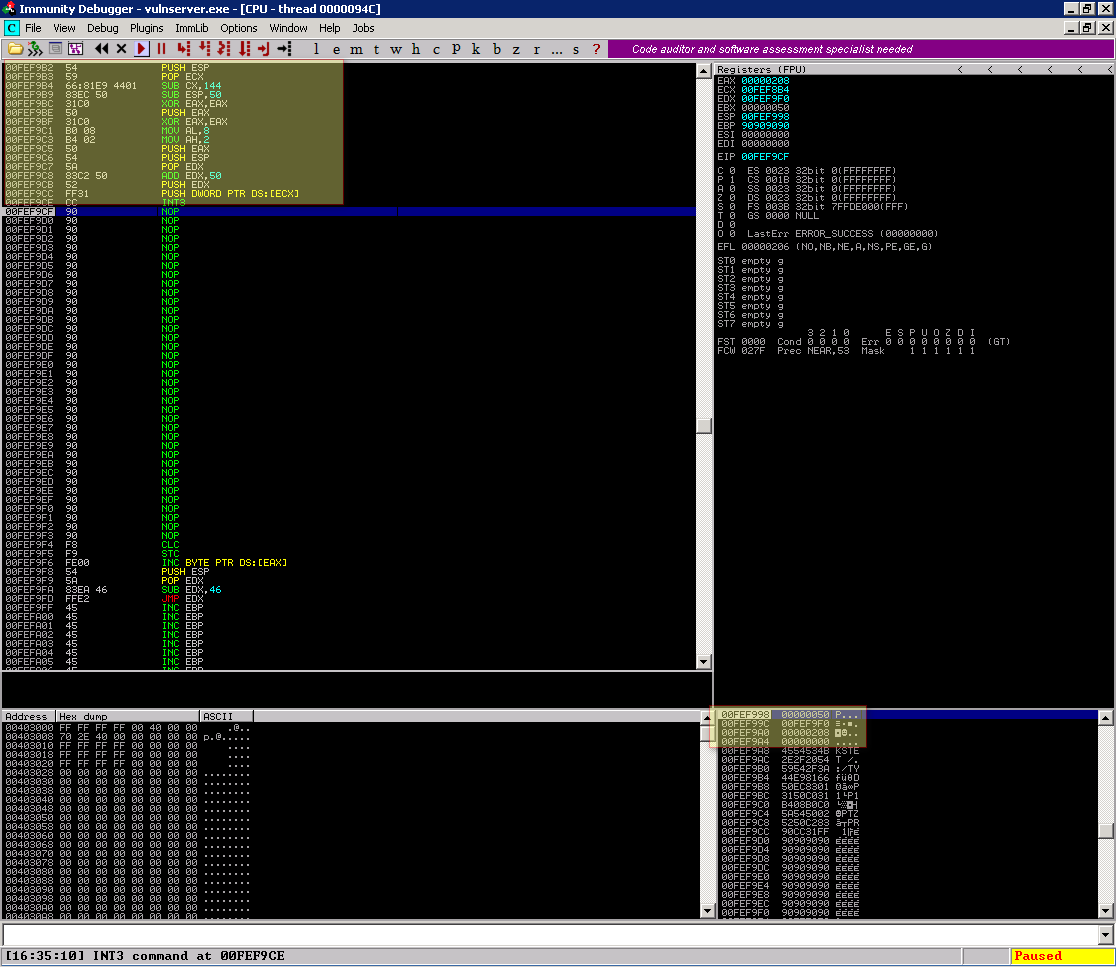Click the Paused status indicator

(x=1062, y=956)
